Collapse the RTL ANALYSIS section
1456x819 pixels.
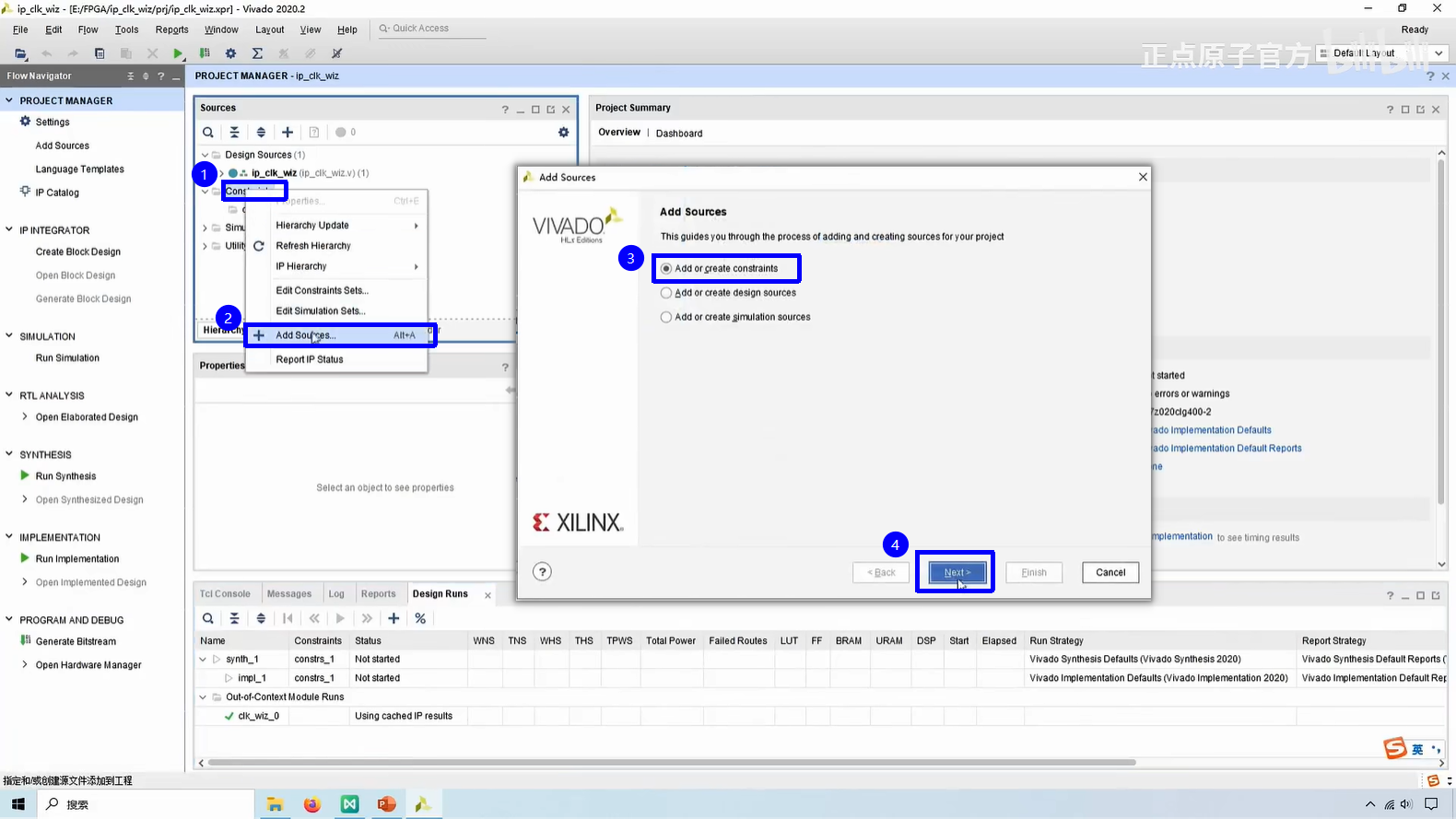point(9,395)
